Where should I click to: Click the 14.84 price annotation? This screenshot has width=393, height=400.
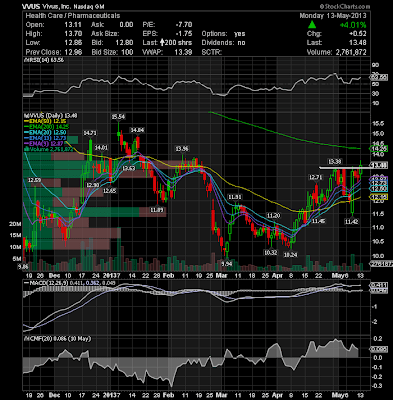(x=137, y=130)
